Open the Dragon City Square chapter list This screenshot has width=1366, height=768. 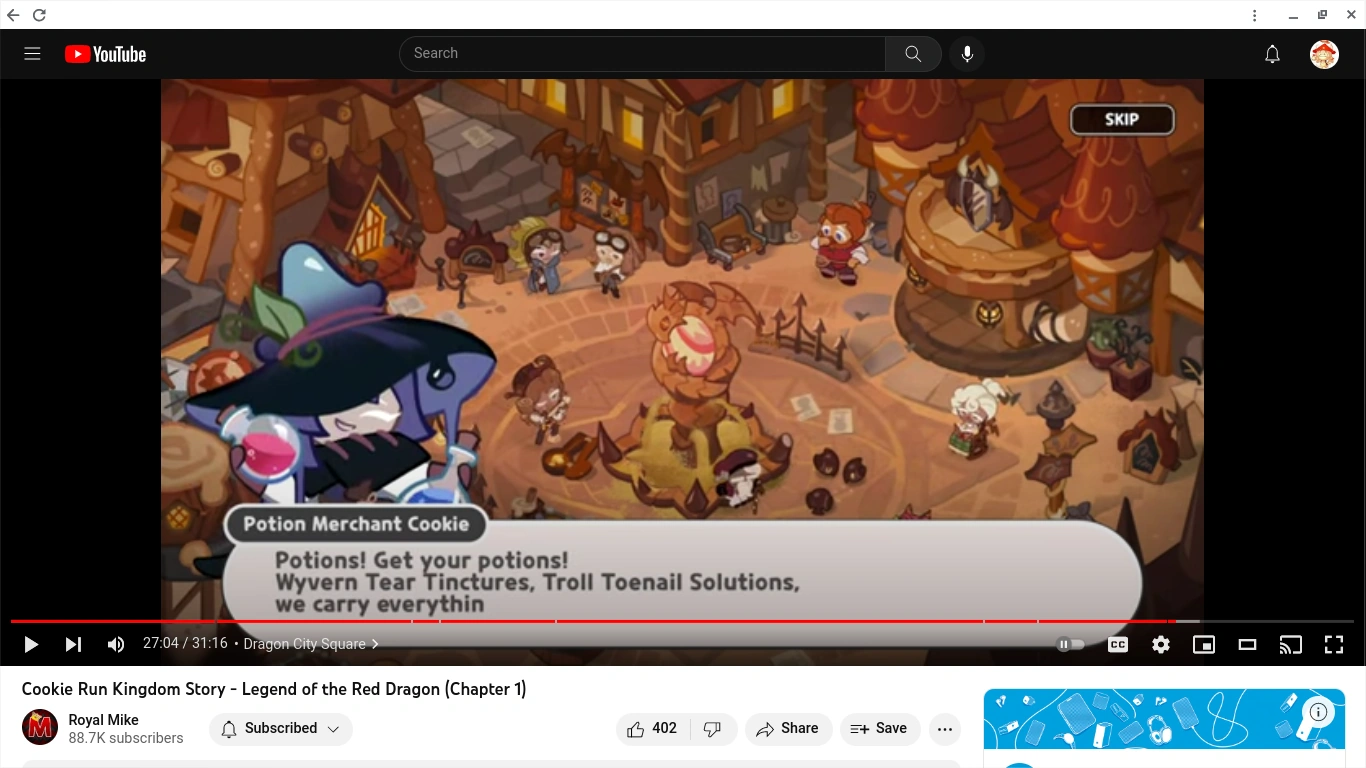point(311,645)
